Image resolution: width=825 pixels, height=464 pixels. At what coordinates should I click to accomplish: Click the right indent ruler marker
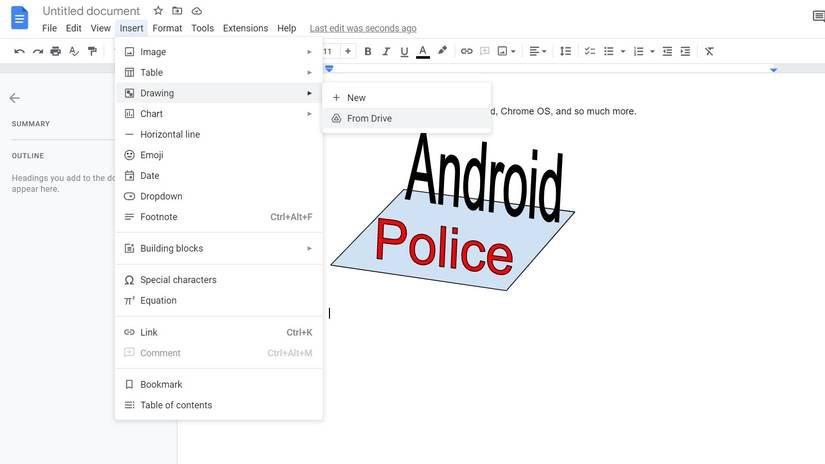[773, 69]
